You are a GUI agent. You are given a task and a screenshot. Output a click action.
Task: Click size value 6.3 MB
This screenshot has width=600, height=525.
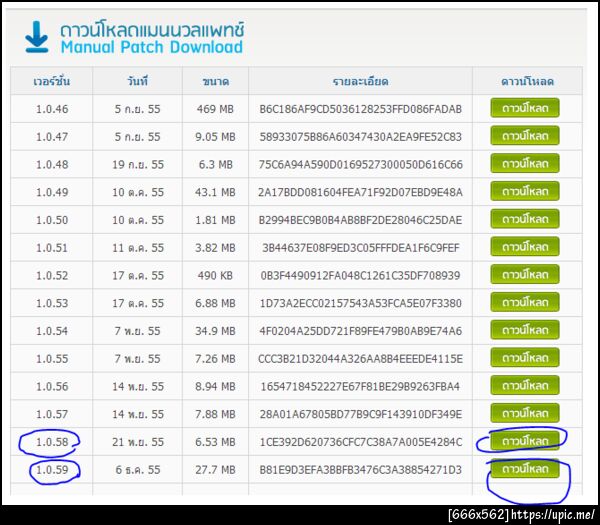click(x=215, y=165)
